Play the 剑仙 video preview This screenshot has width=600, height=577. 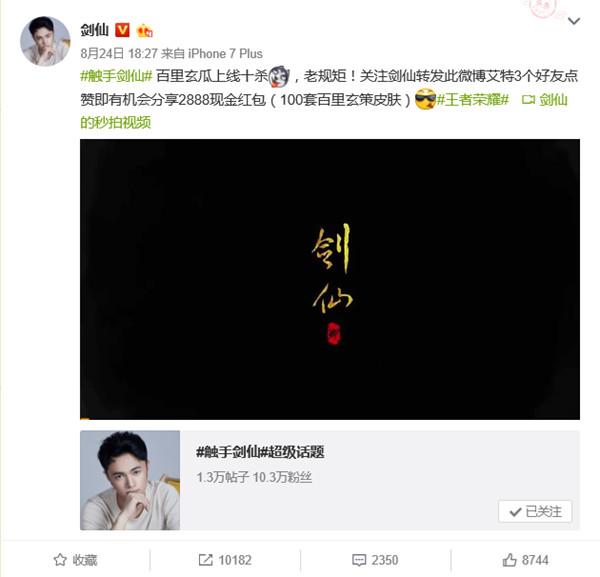330,279
